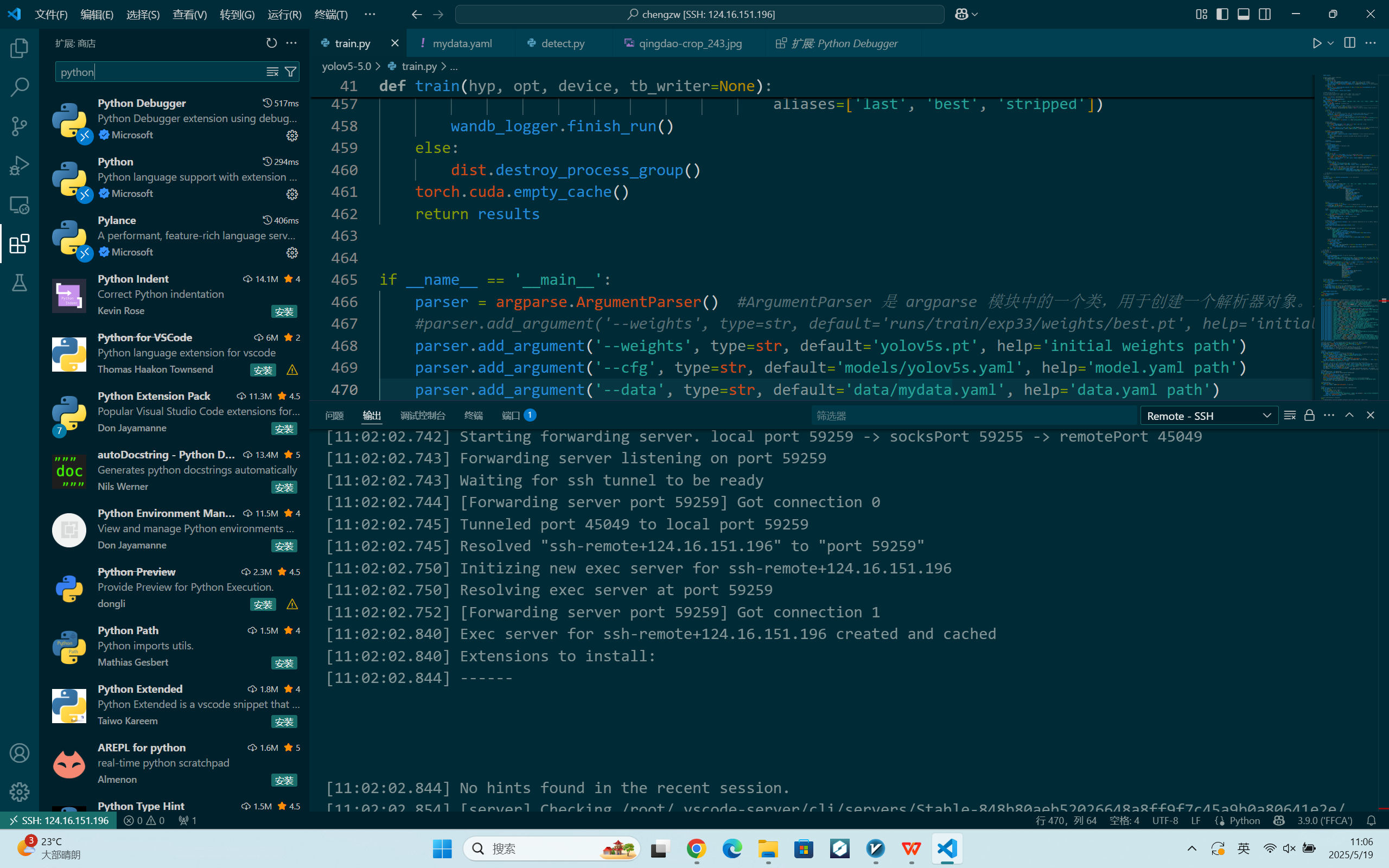Screen dimensions: 1389x868
Task: Open more panel actions menu
Action: [x=1329, y=415]
